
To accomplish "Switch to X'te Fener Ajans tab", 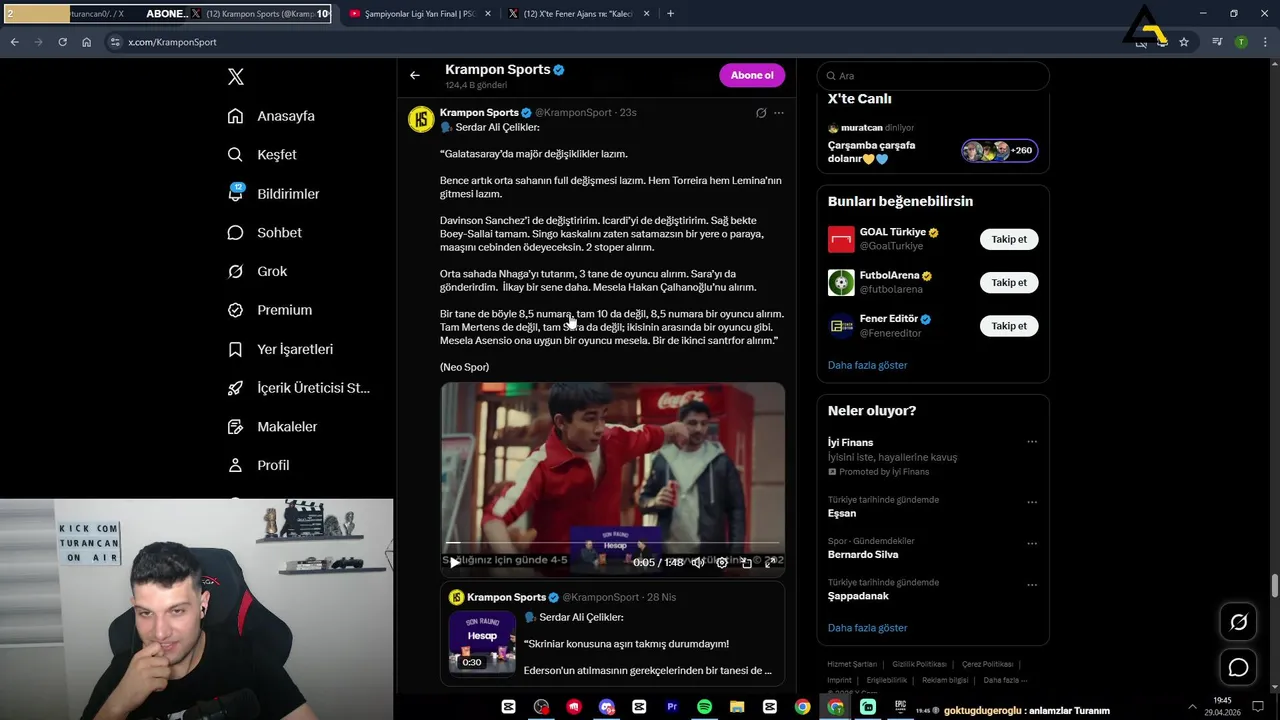I will (578, 14).
